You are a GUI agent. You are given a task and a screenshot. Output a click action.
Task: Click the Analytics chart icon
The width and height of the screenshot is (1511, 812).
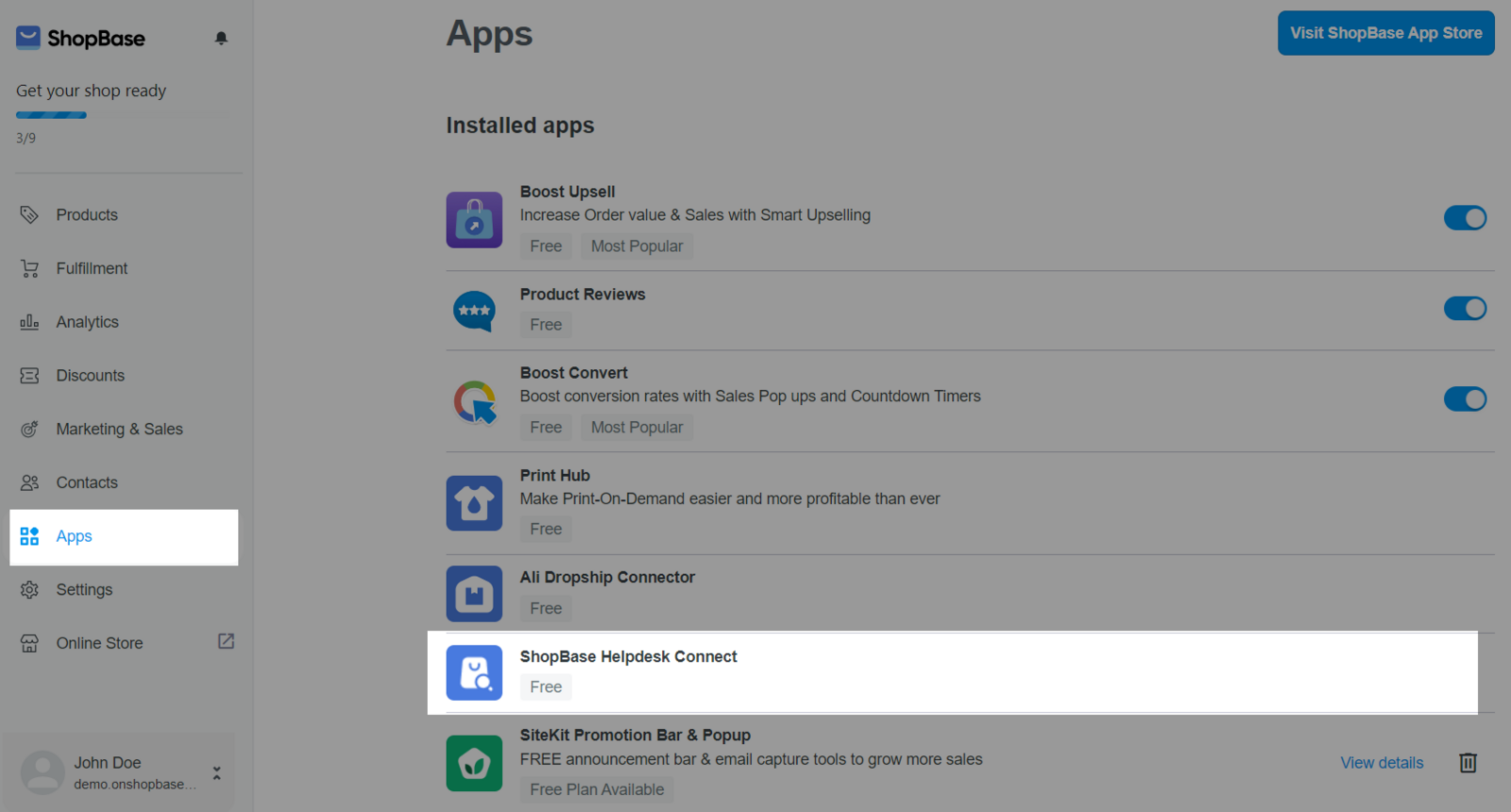29,322
